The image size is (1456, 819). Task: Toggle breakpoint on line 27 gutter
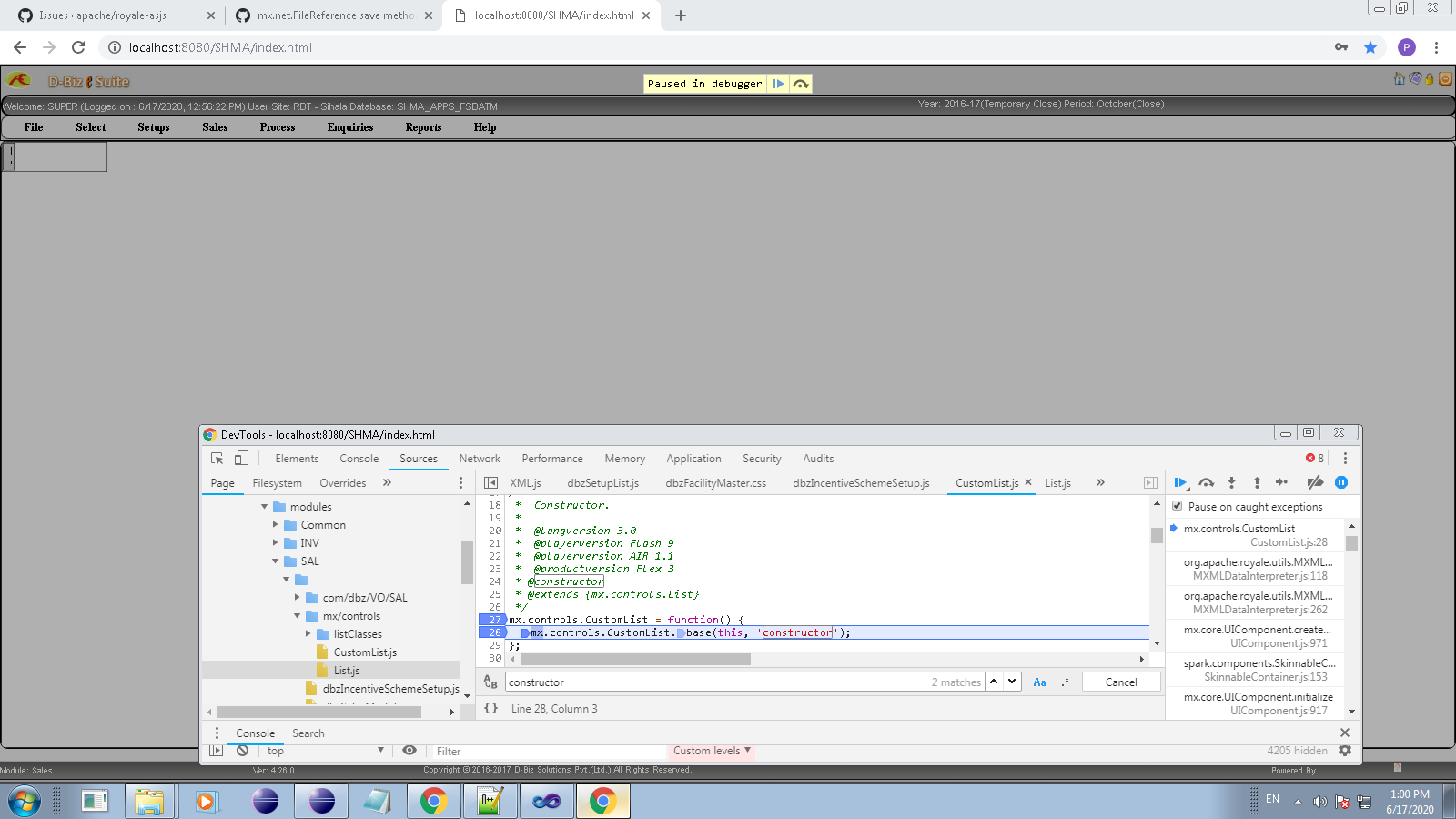tap(493, 620)
